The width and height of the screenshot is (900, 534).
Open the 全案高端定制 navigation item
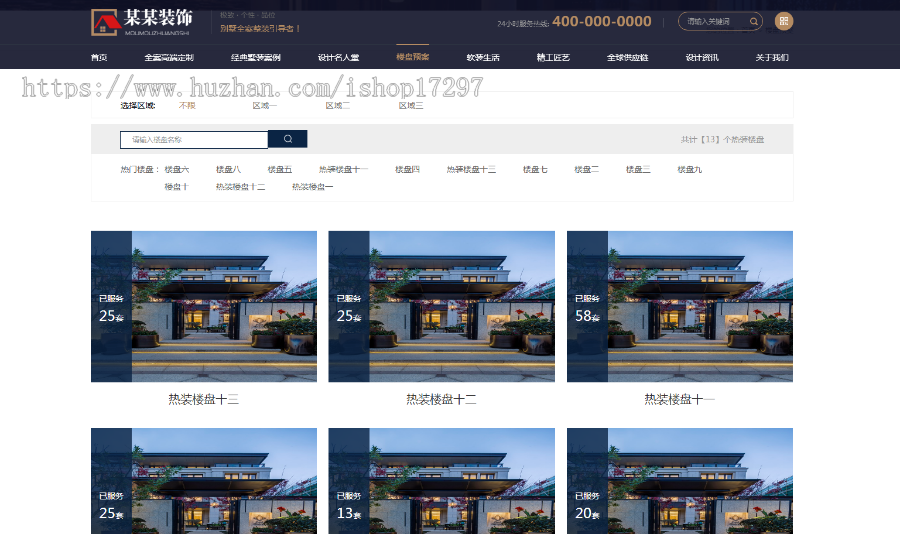point(169,57)
